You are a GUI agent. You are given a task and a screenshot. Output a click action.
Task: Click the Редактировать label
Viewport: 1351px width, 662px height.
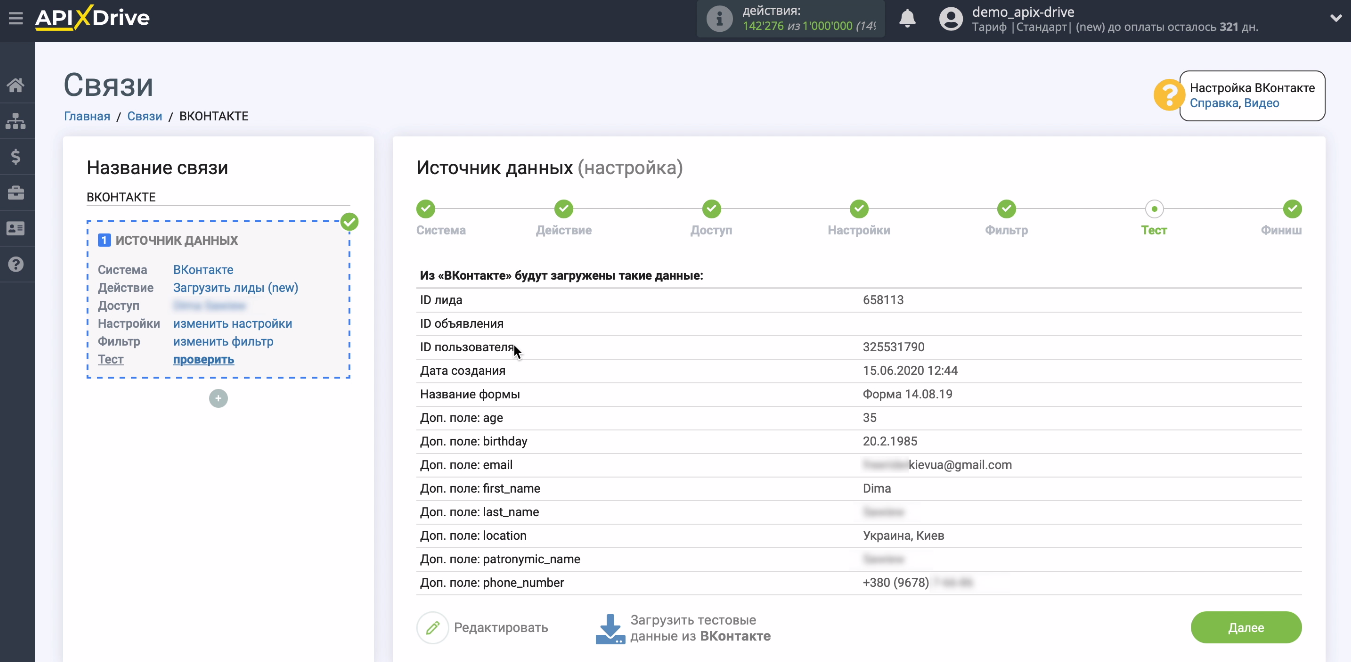tap(501, 628)
